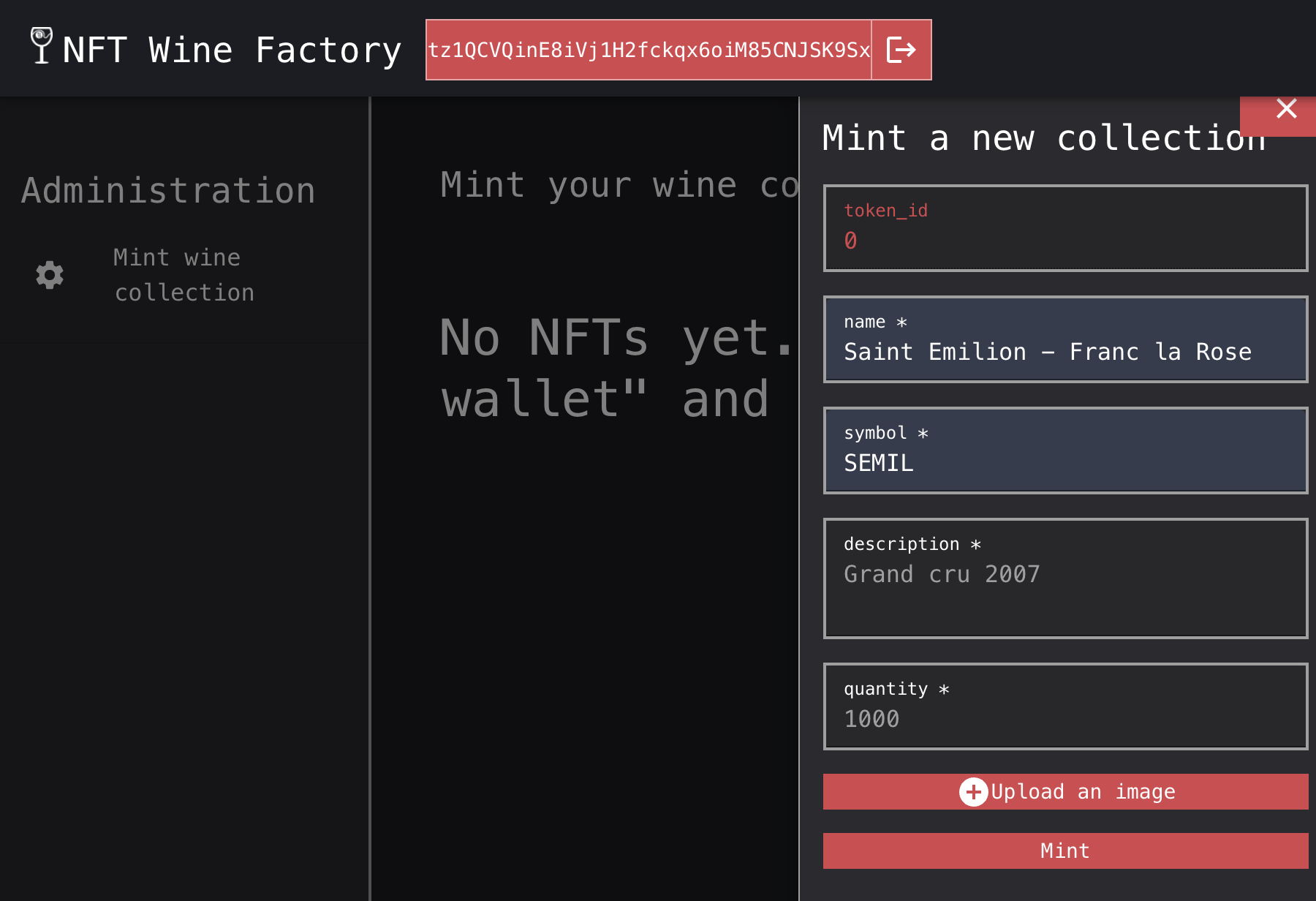1316x901 pixels.
Task: Select the gear icon next to Mint wine collection
Action: click(x=48, y=275)
